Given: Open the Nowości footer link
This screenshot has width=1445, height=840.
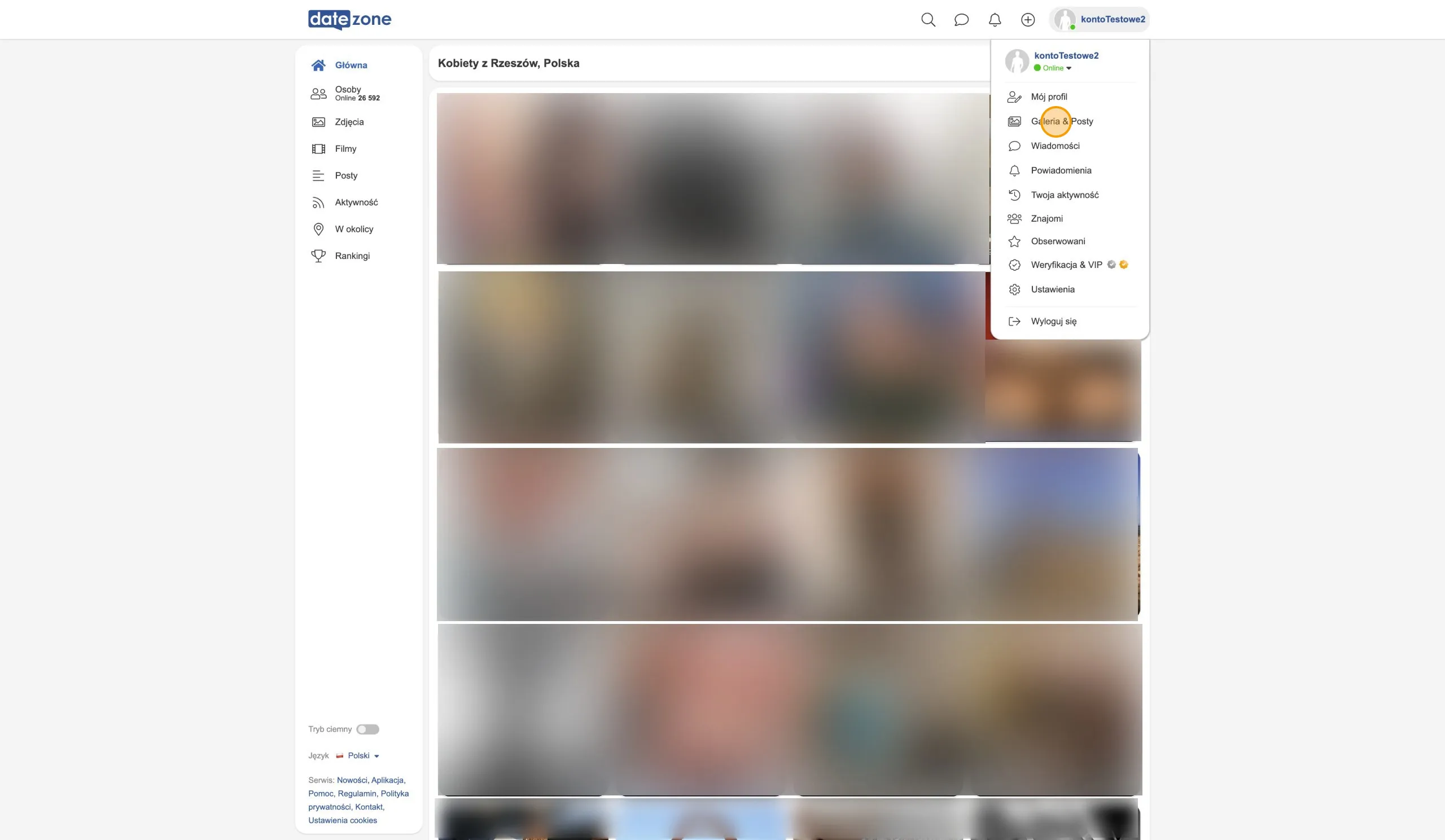Looking at the screenshot, I should point(352,780).
